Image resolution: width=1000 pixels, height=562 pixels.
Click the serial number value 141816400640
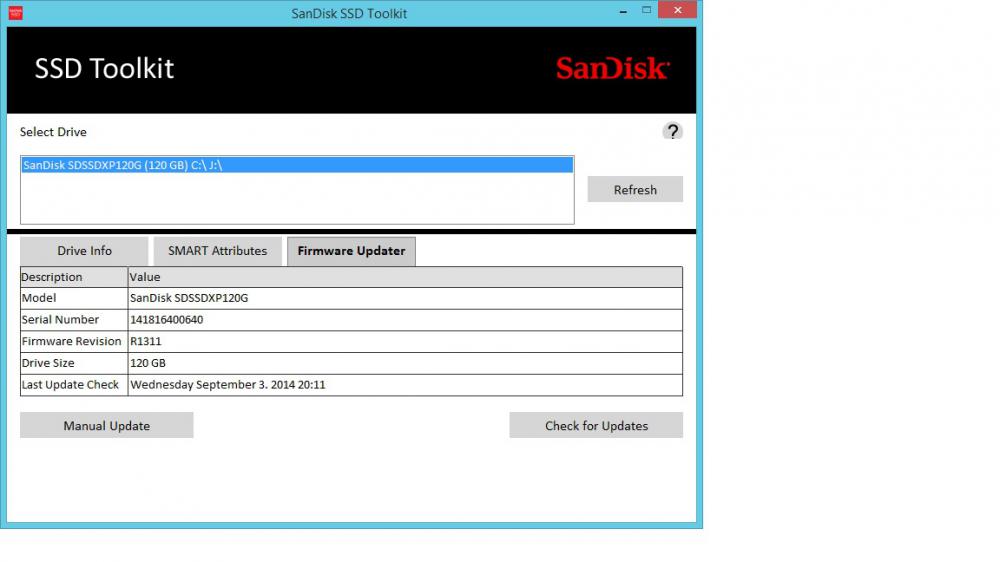point(166,320)
